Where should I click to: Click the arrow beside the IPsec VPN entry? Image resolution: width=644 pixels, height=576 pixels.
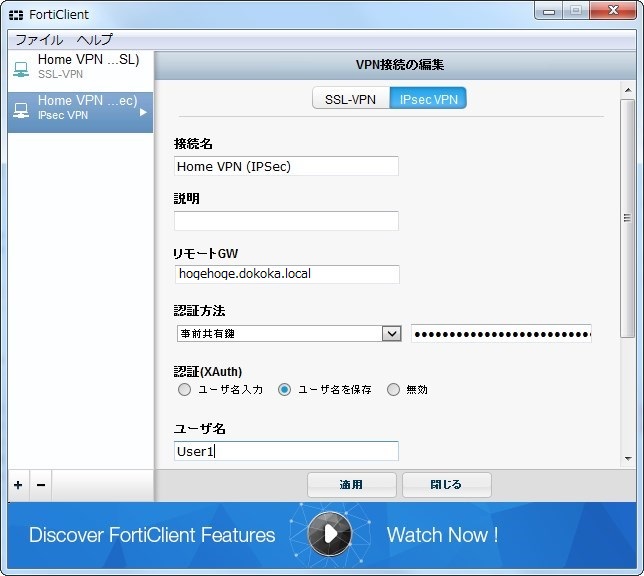pyautogui.click(x=143, y=112)
